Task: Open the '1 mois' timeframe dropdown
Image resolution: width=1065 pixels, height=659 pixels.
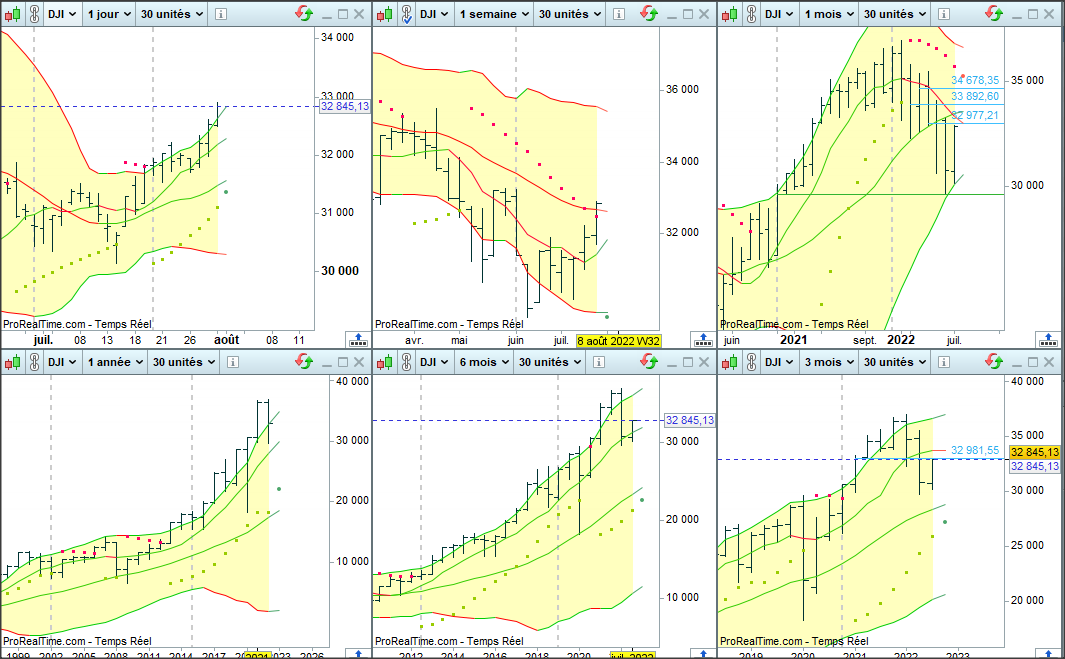Action: click(x=829, y=14)
